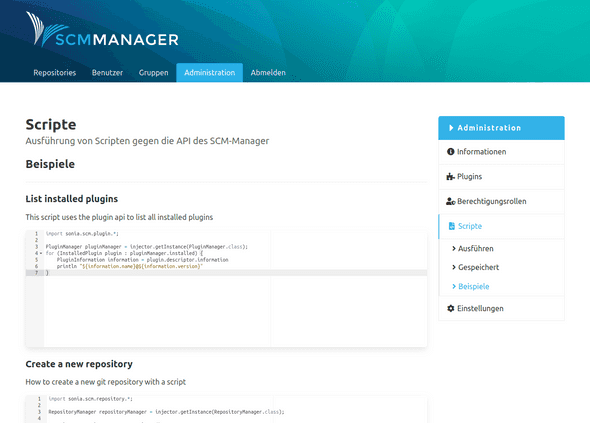590x423 pixels.
Task: Open the Plugins sidebar entry
Action: [501, 177]
